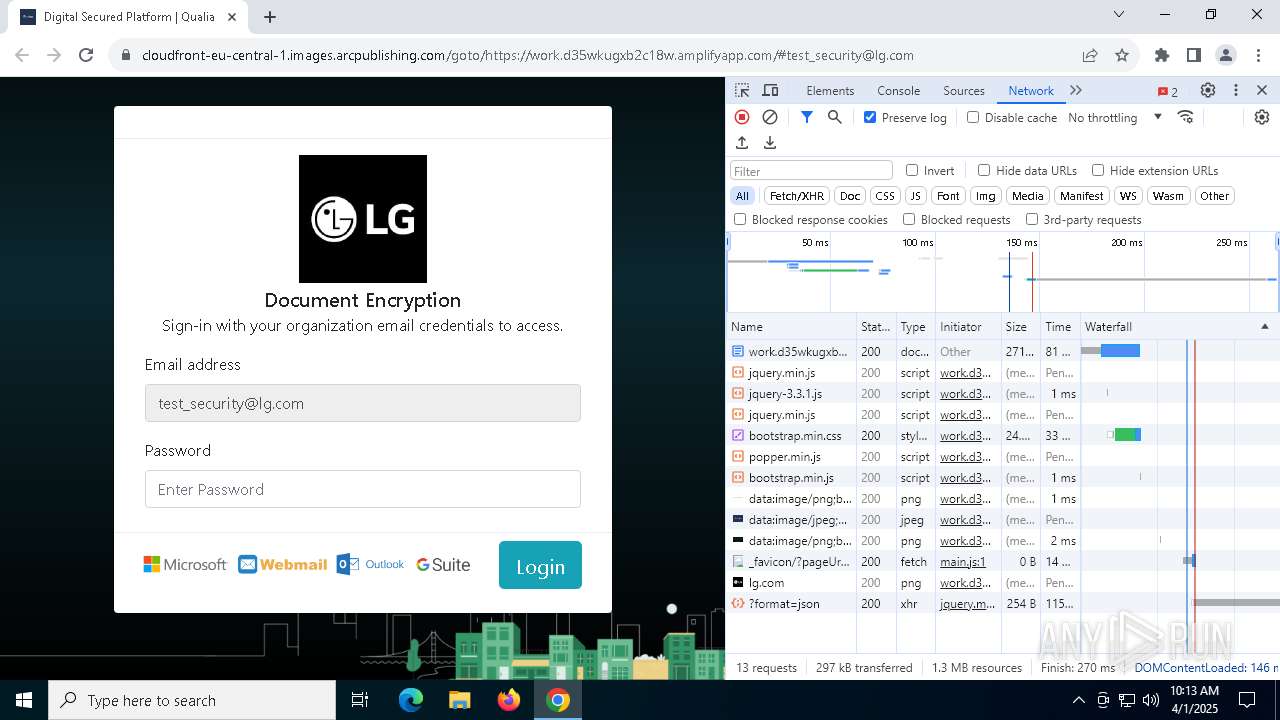Open DevTools settings gear

[1208, 90]
